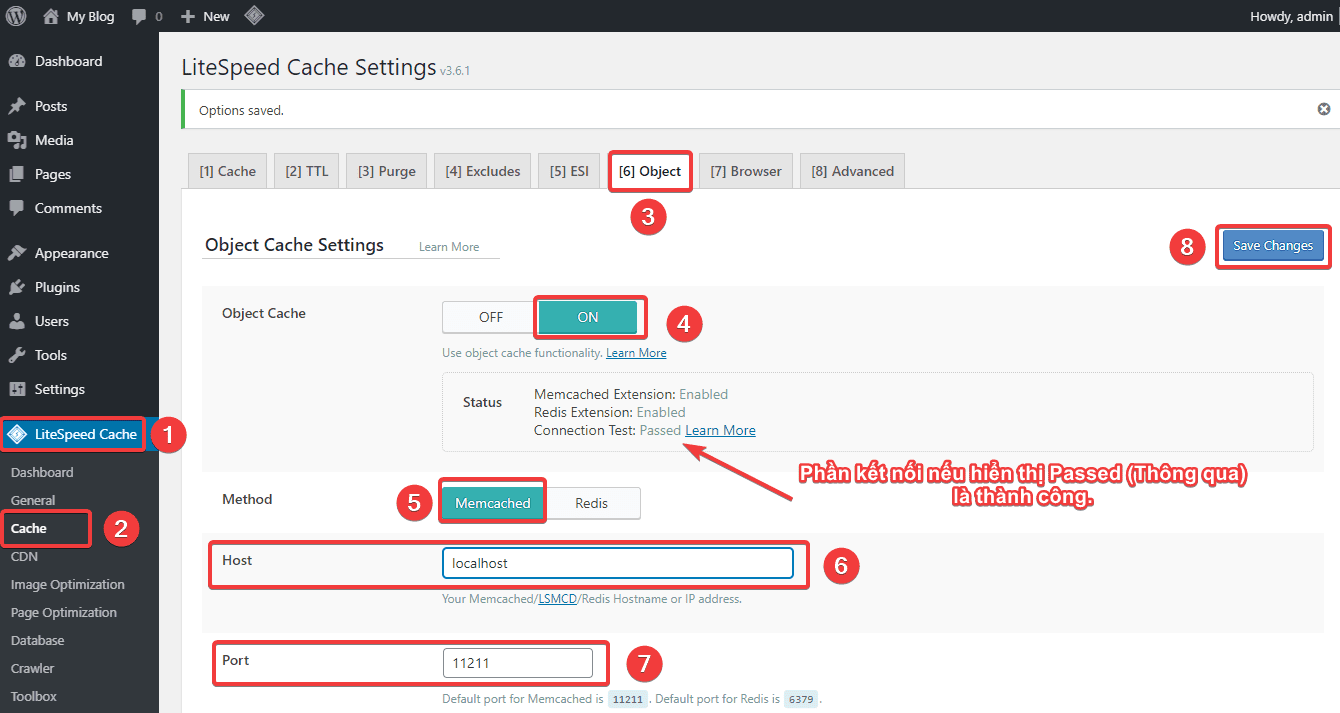Dismiss the Options saved notice
This screenshot has width=1340, height=713.
coord(1323,109)
